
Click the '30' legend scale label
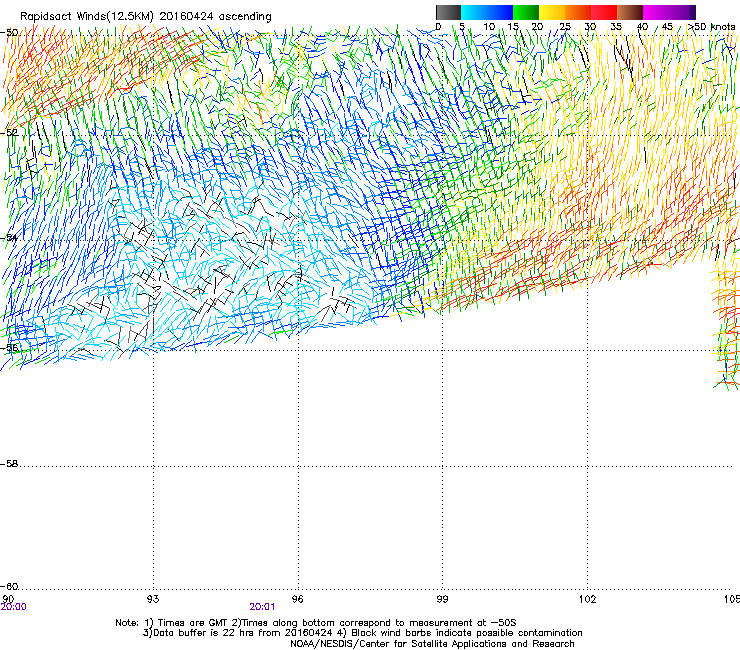pyautogui.click(x=590, y=26)
